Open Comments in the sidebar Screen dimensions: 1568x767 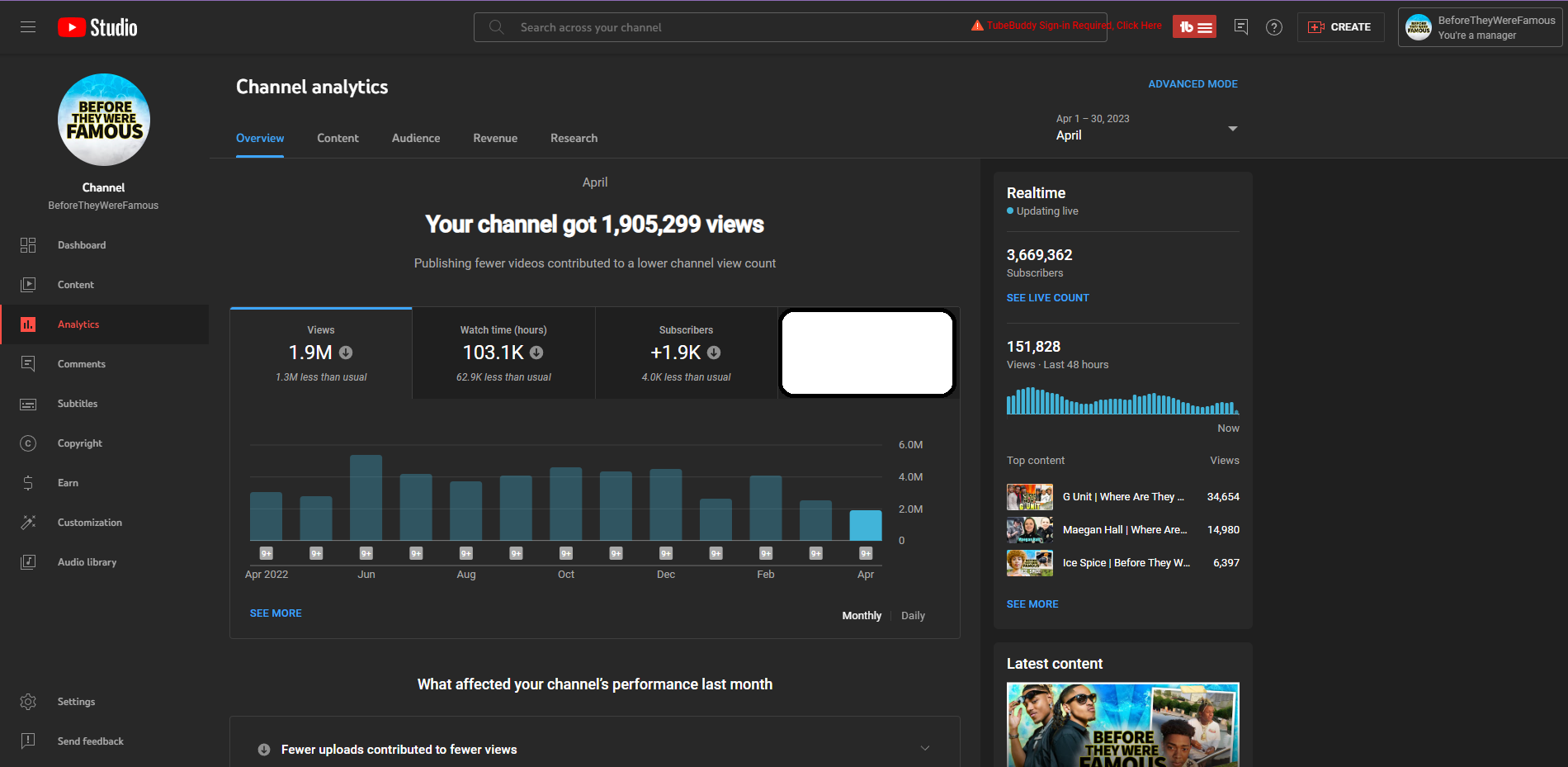coord(104,364)
